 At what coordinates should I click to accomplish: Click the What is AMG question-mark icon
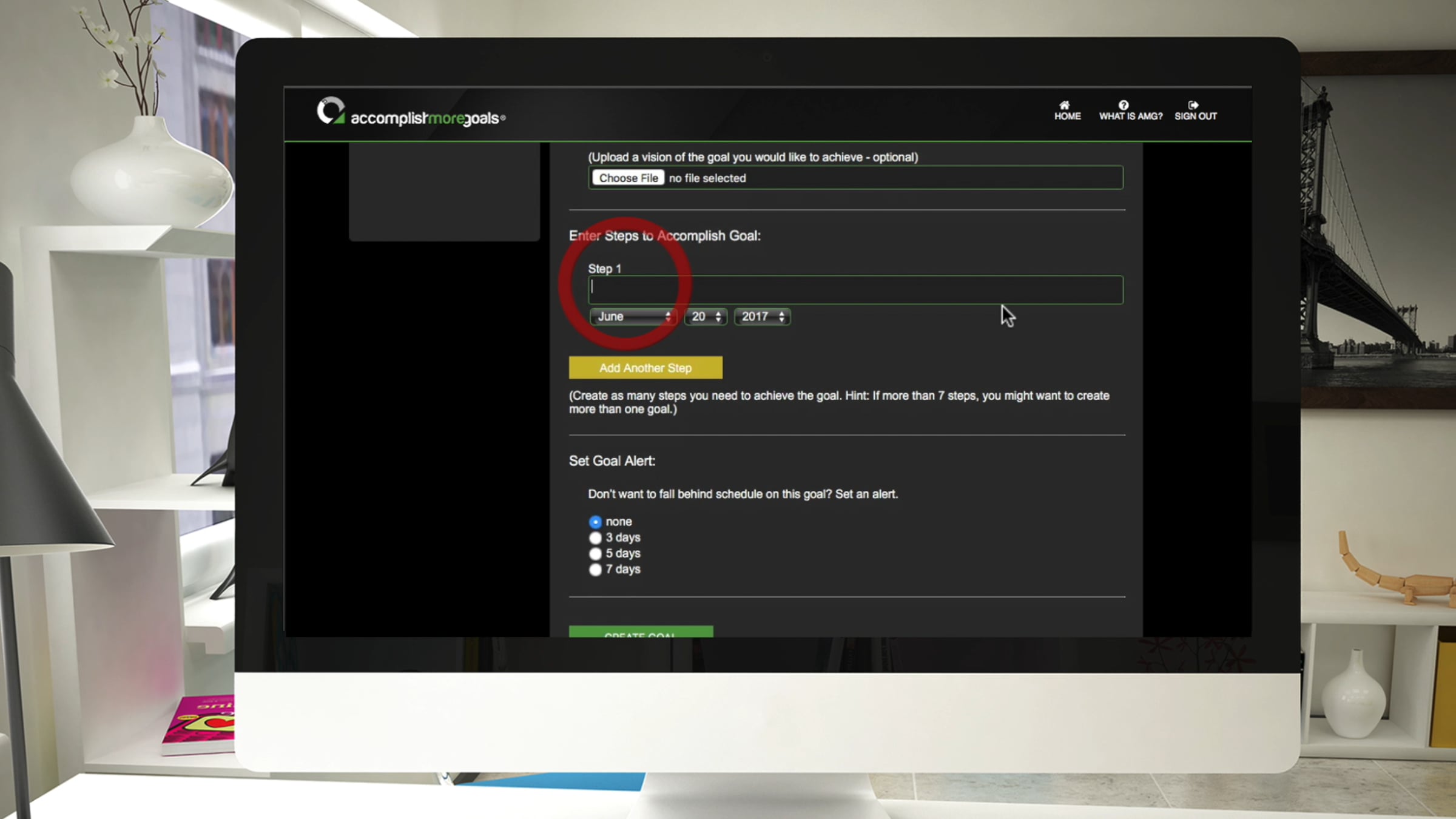(1124, 105)
